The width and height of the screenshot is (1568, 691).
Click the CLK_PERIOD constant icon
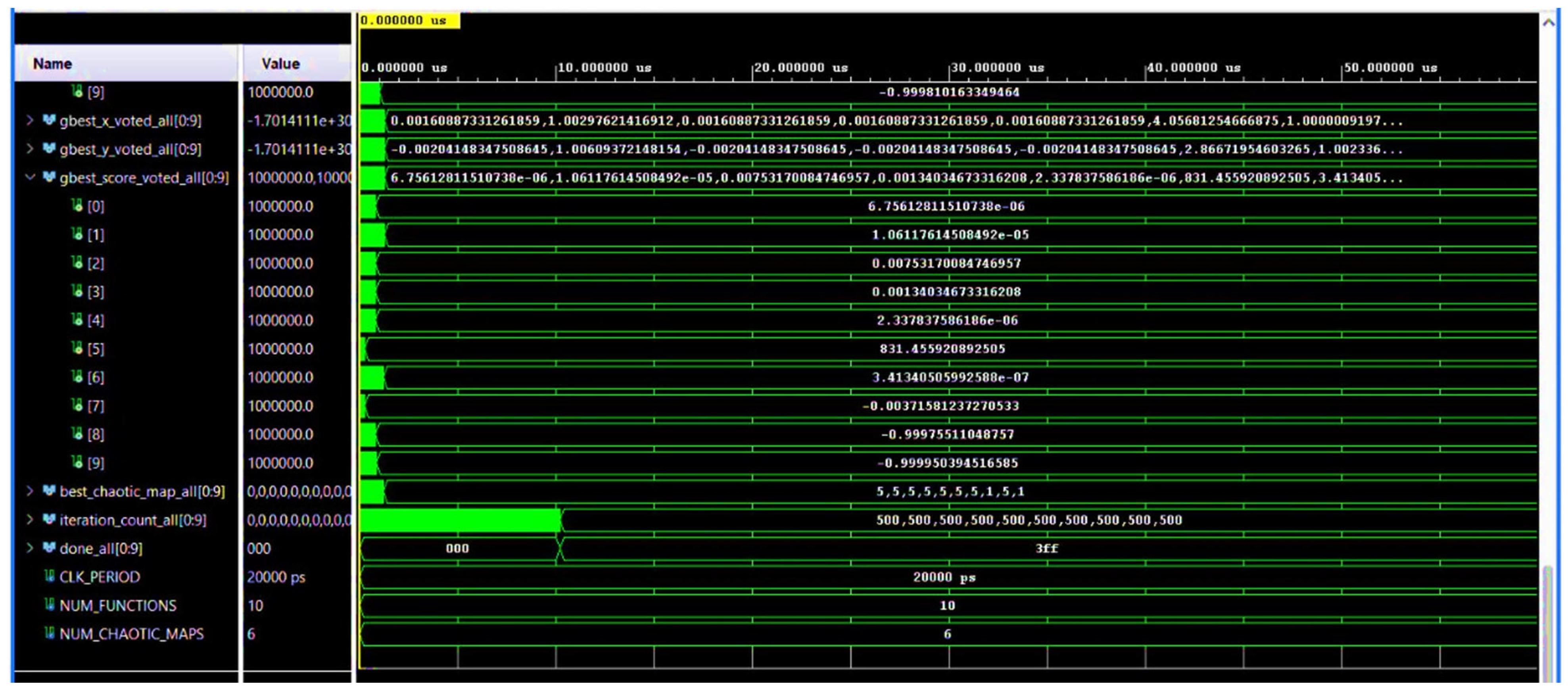[49, 576]
